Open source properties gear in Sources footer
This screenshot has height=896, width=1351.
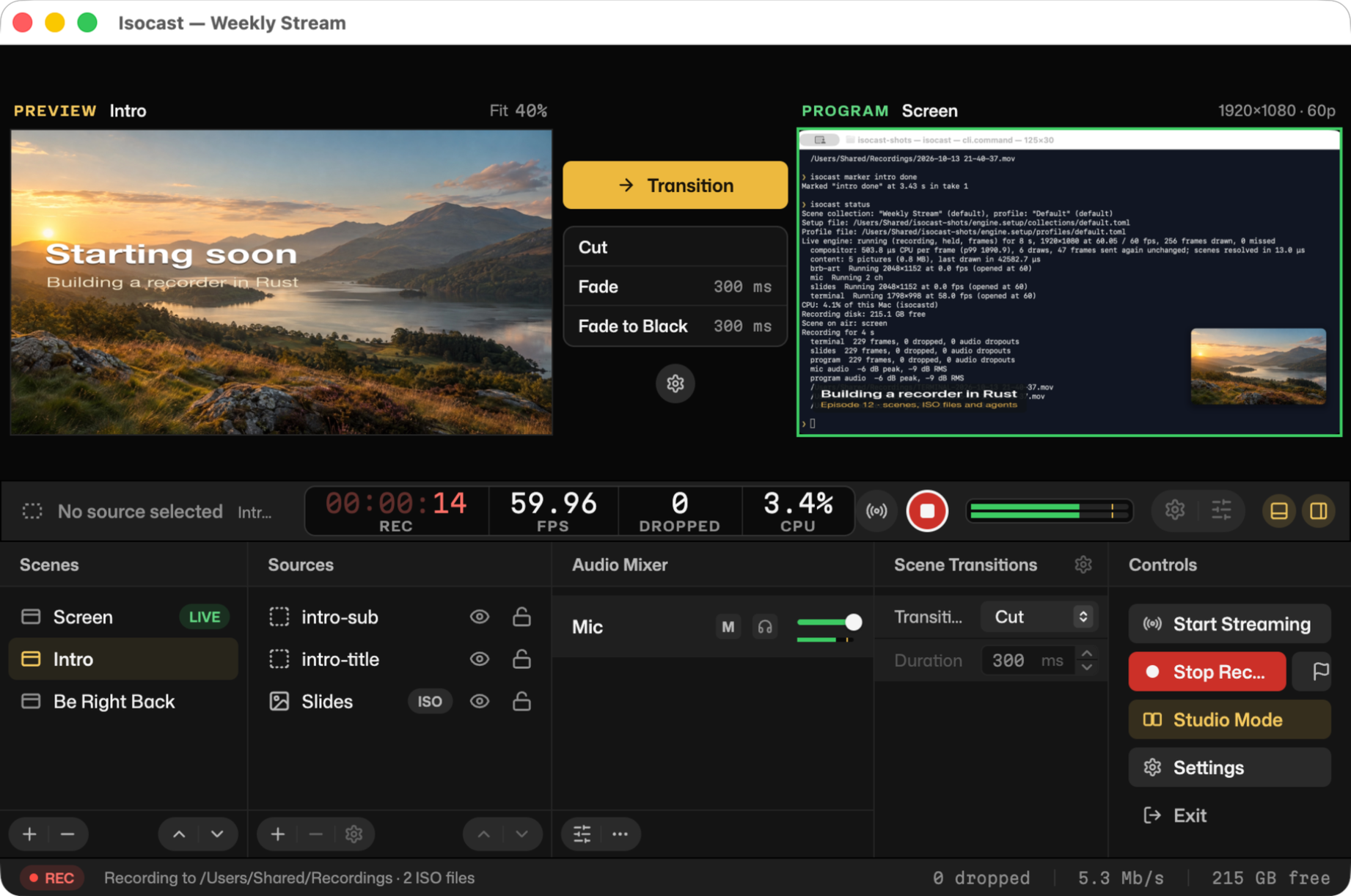(354, 834)
